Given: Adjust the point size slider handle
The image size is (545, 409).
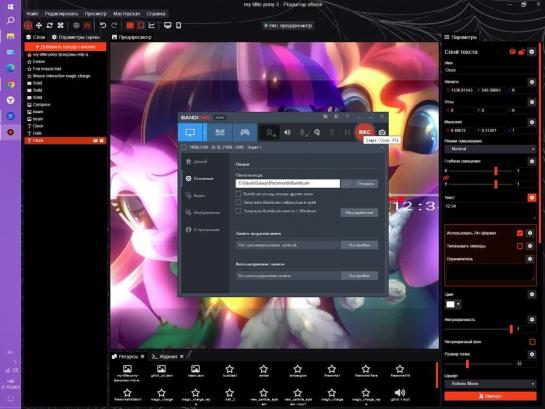Looking at the screenshot, I should tap(467, 364).
